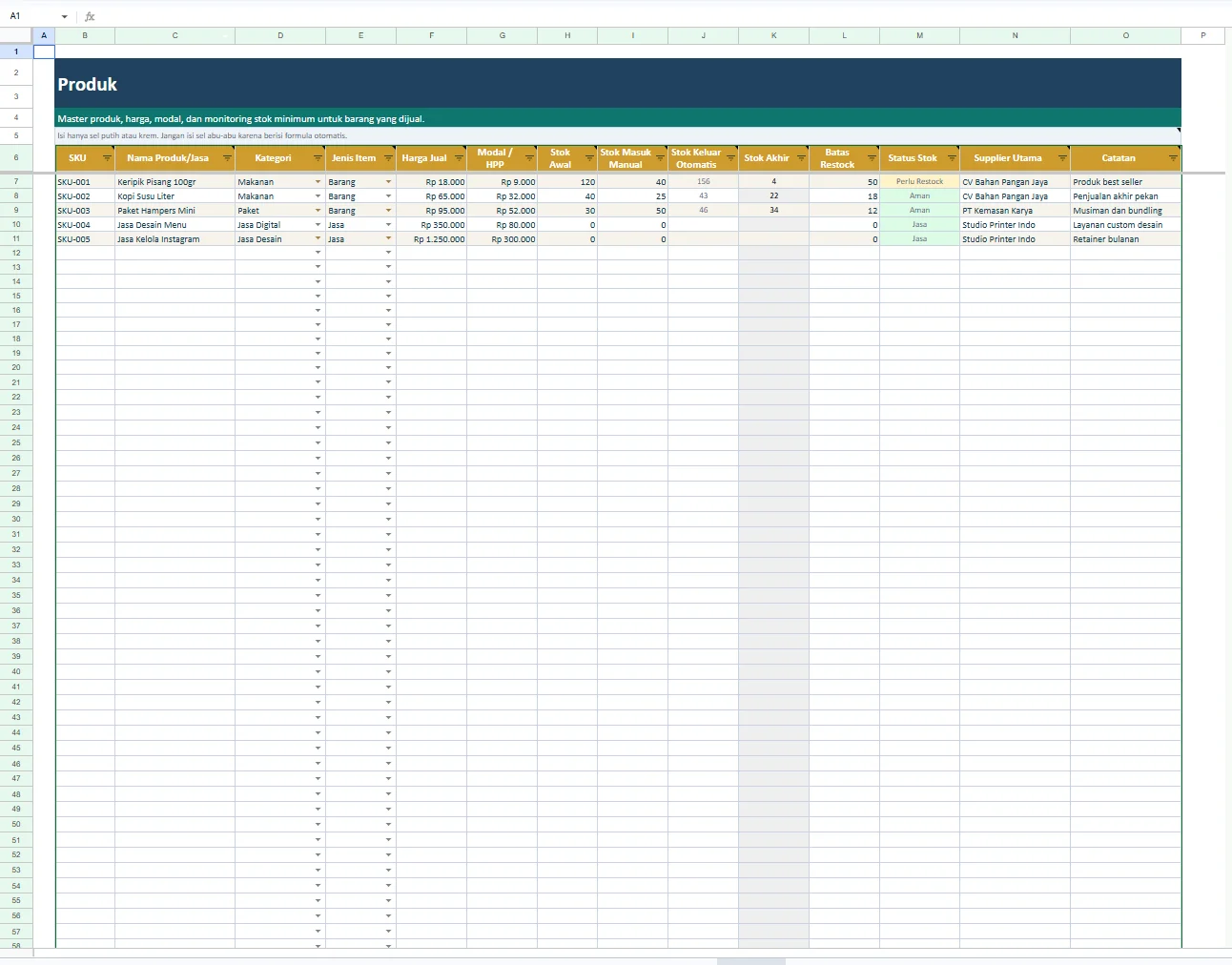
Task: Select cell Paket Hampers Mini
Action: 175,211
